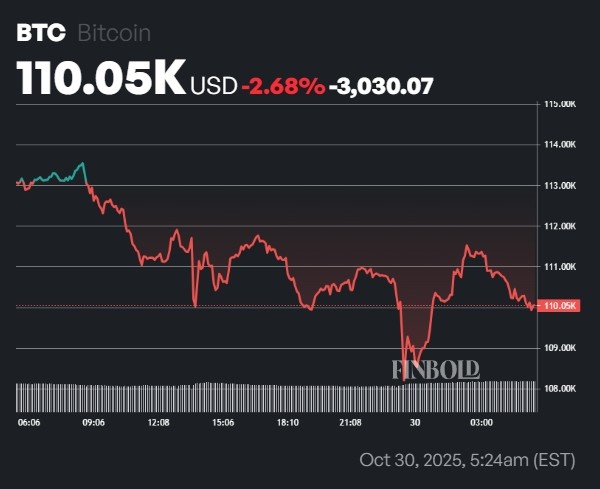600x489 pixels.
Task: Click the 112.00K price axis label
Action: pyautogui.click(x=560, y=226)
